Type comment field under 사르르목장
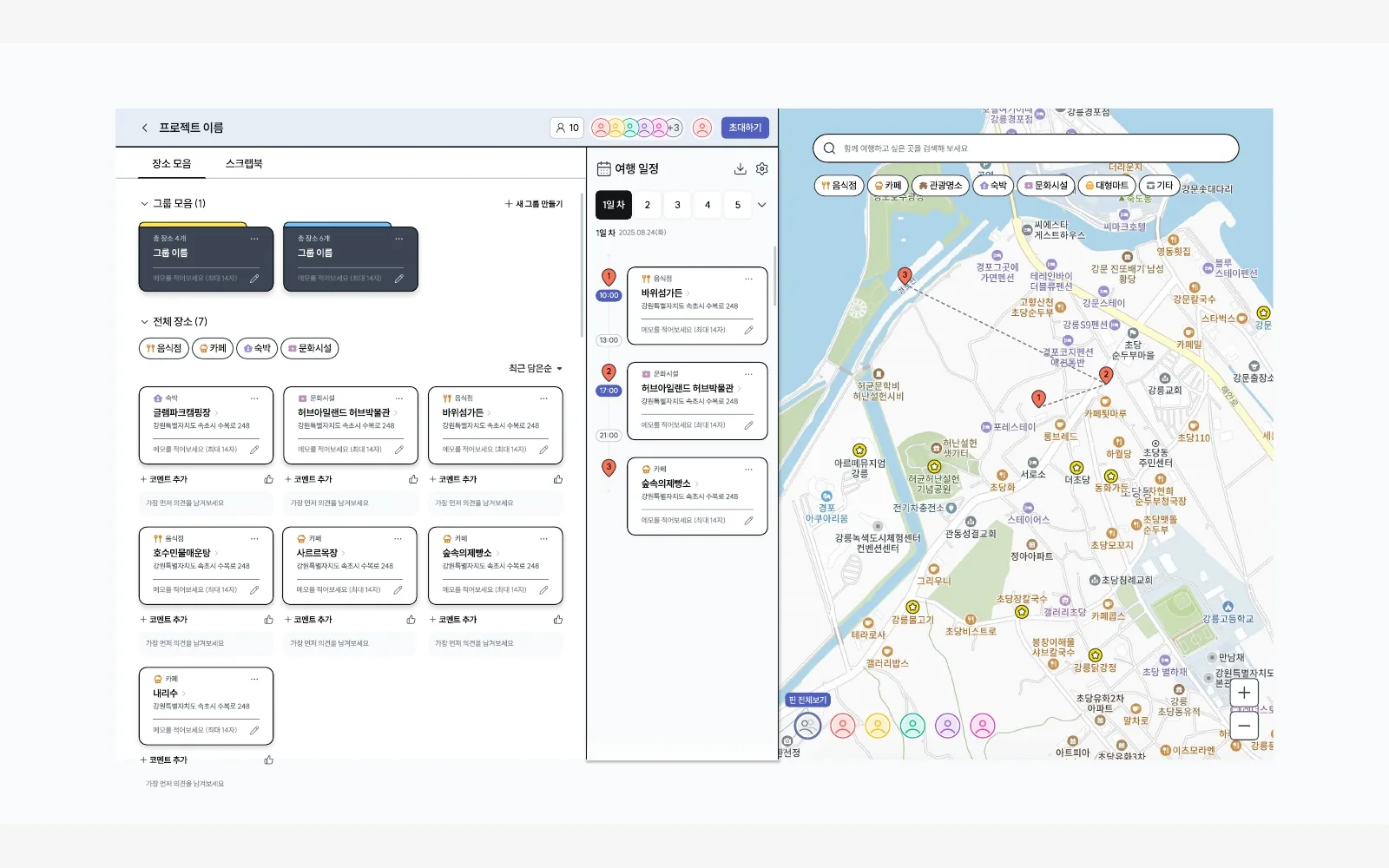The image size is (1389, 868). click(x=351, y=643)
